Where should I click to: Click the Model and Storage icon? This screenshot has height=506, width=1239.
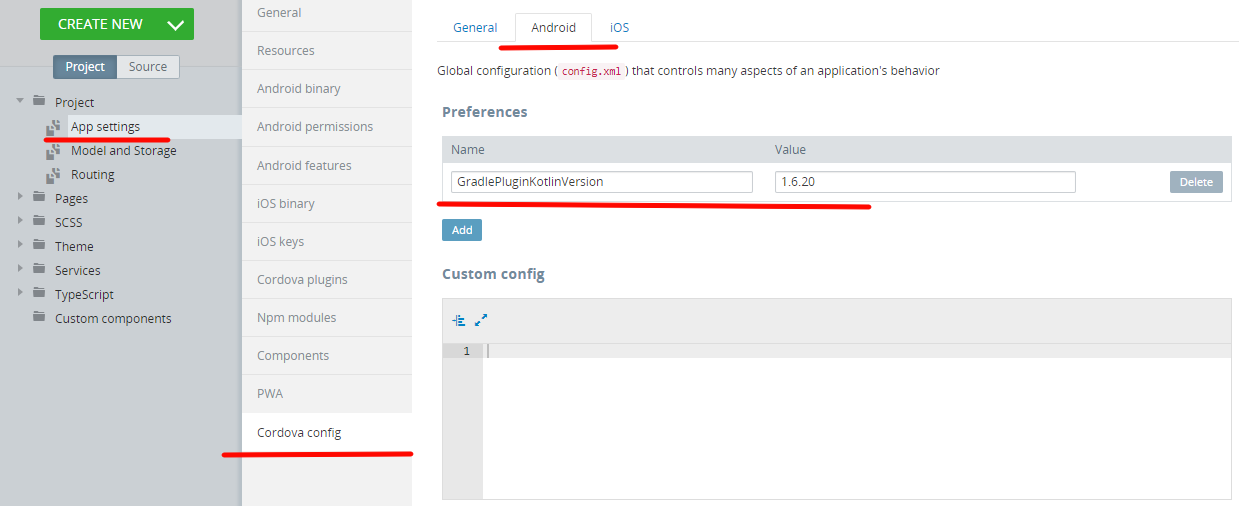coord(54,151)
